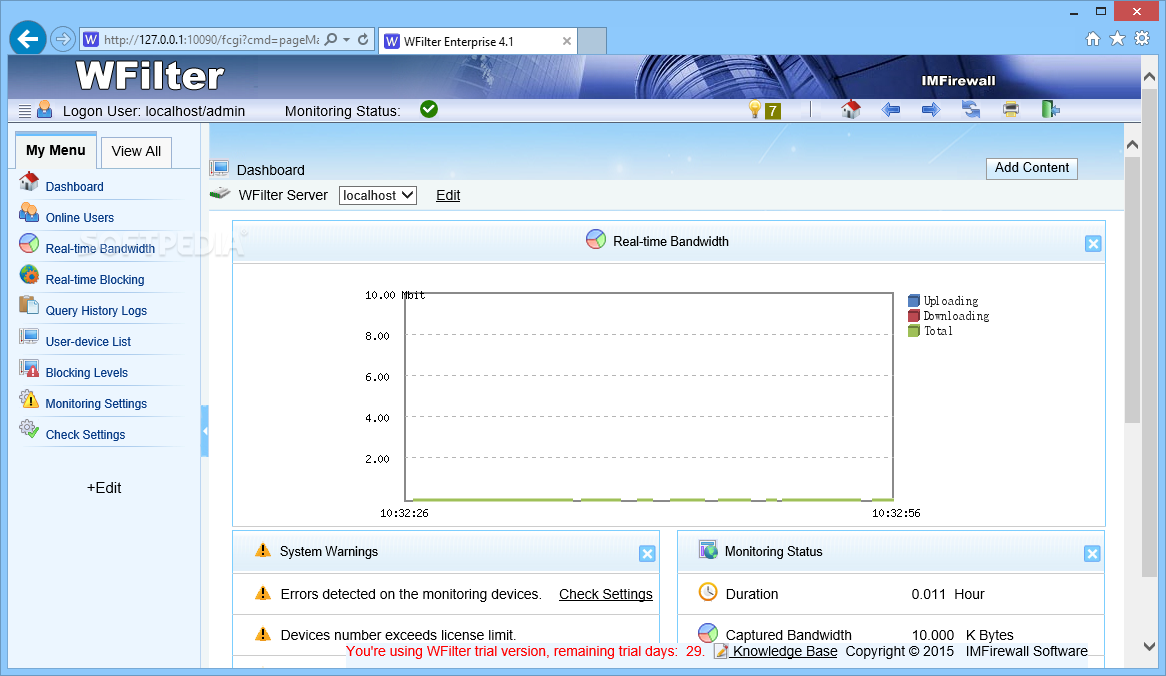Open Check Settings gear icon
The height and width of the screenshot is (676, 1166).
tap(29, 429)
